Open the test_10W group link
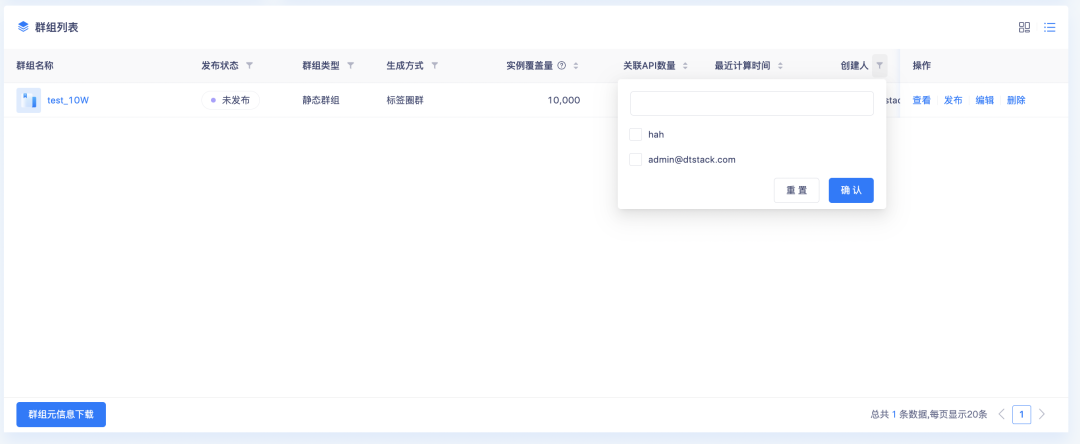This screenshot has width=1080, height=444. click(68, 101)
